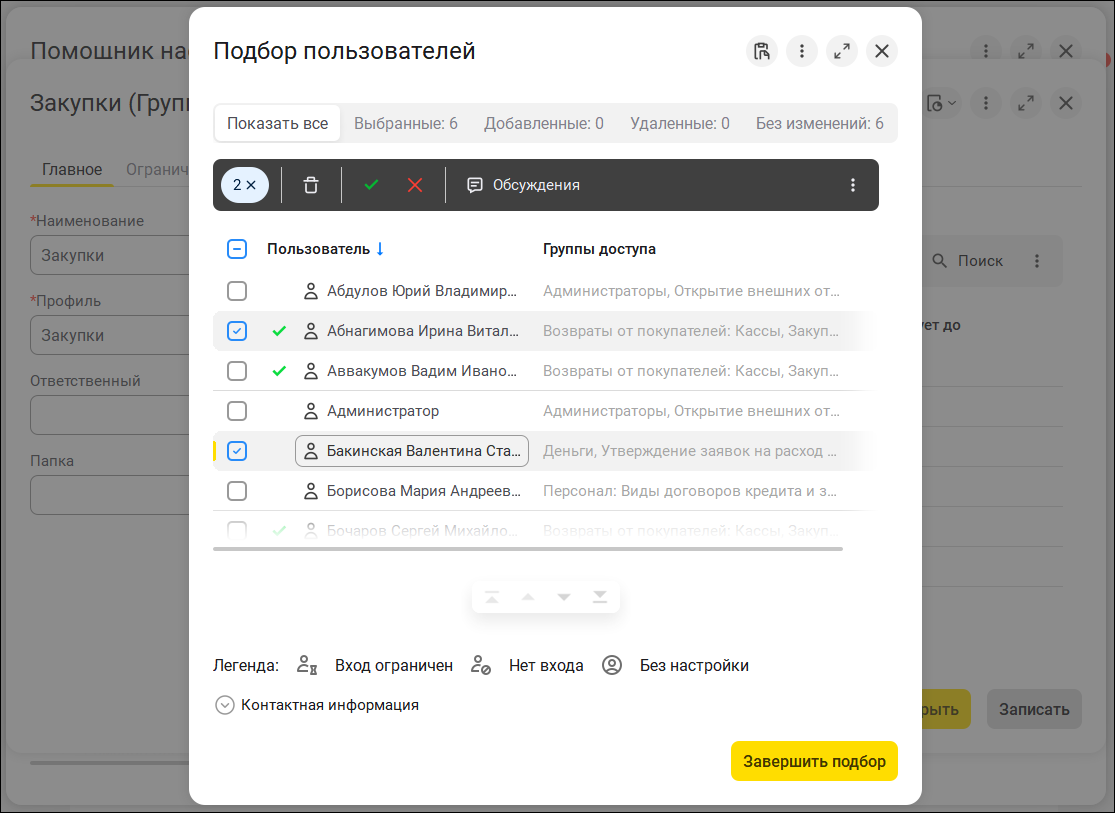Uncheck the box for Абнагимова Ирина

coord(237,331)
